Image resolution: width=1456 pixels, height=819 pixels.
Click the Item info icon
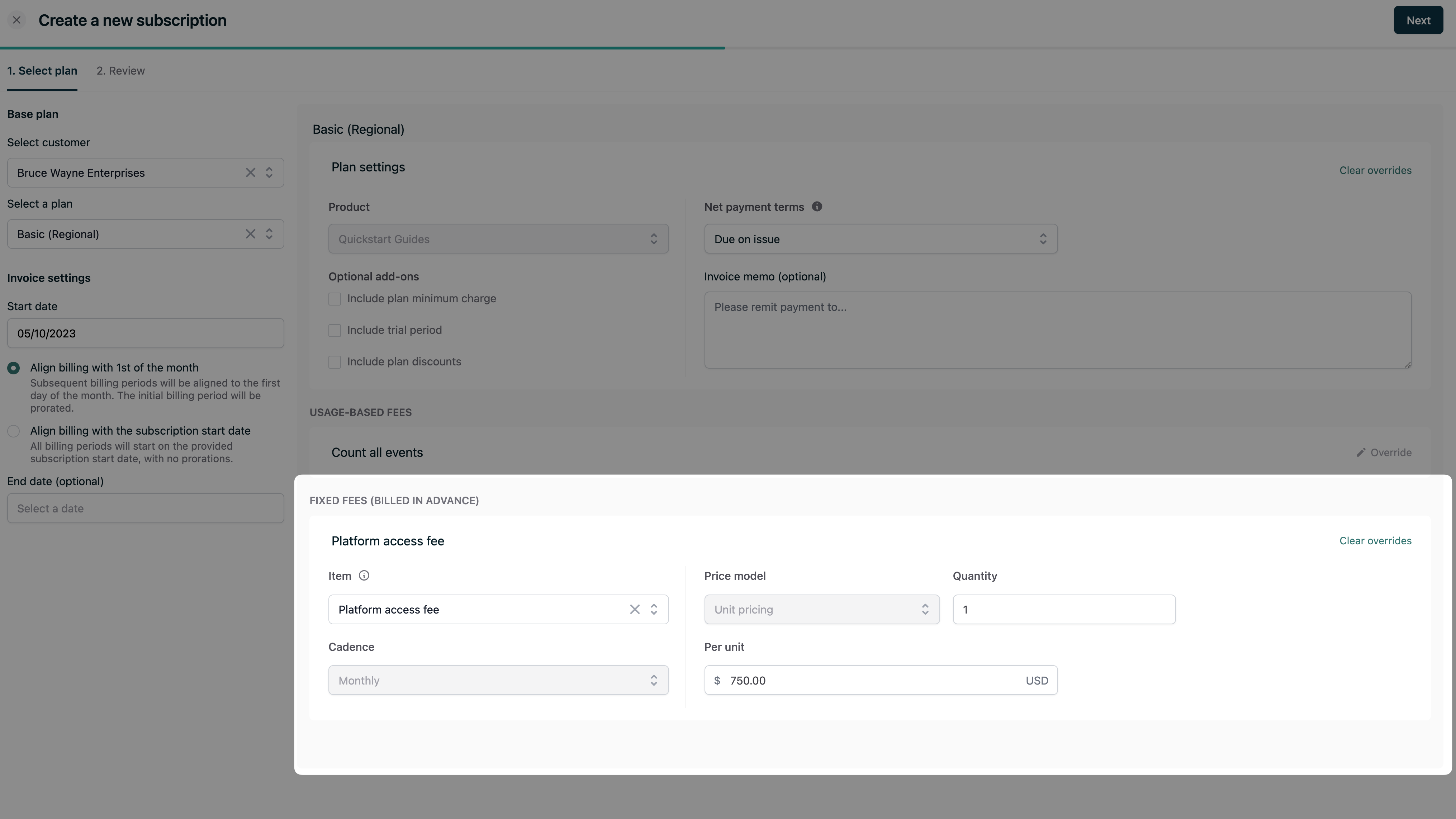click(x=364, y=576)
